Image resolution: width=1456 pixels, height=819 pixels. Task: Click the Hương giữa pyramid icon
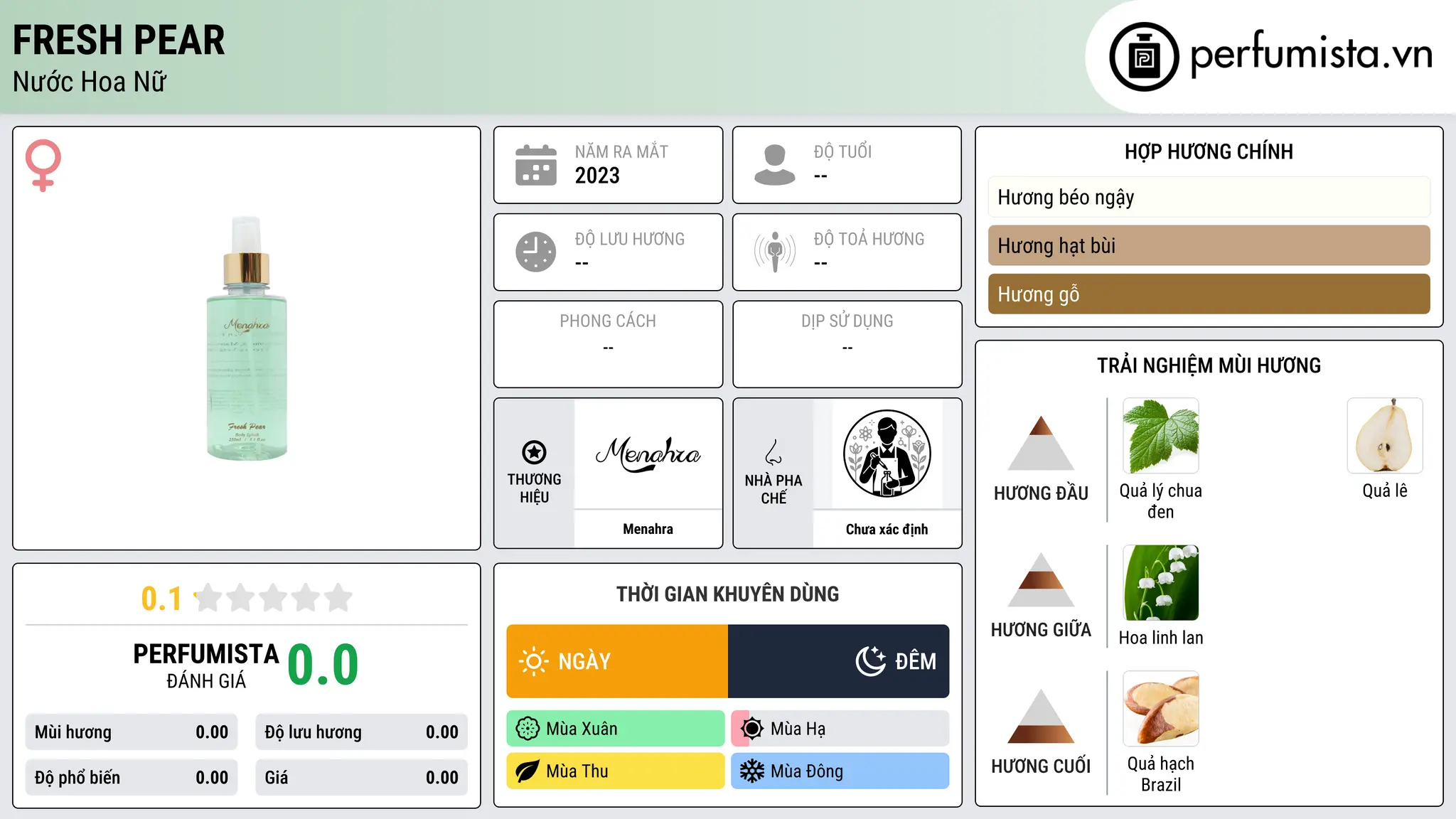tap(1041, 579)
